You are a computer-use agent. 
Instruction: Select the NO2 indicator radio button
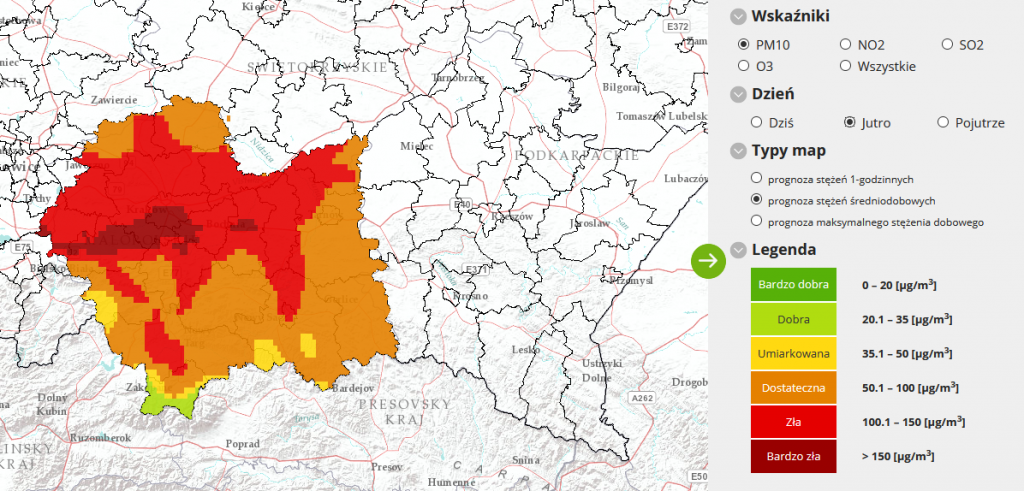point(845,44)
